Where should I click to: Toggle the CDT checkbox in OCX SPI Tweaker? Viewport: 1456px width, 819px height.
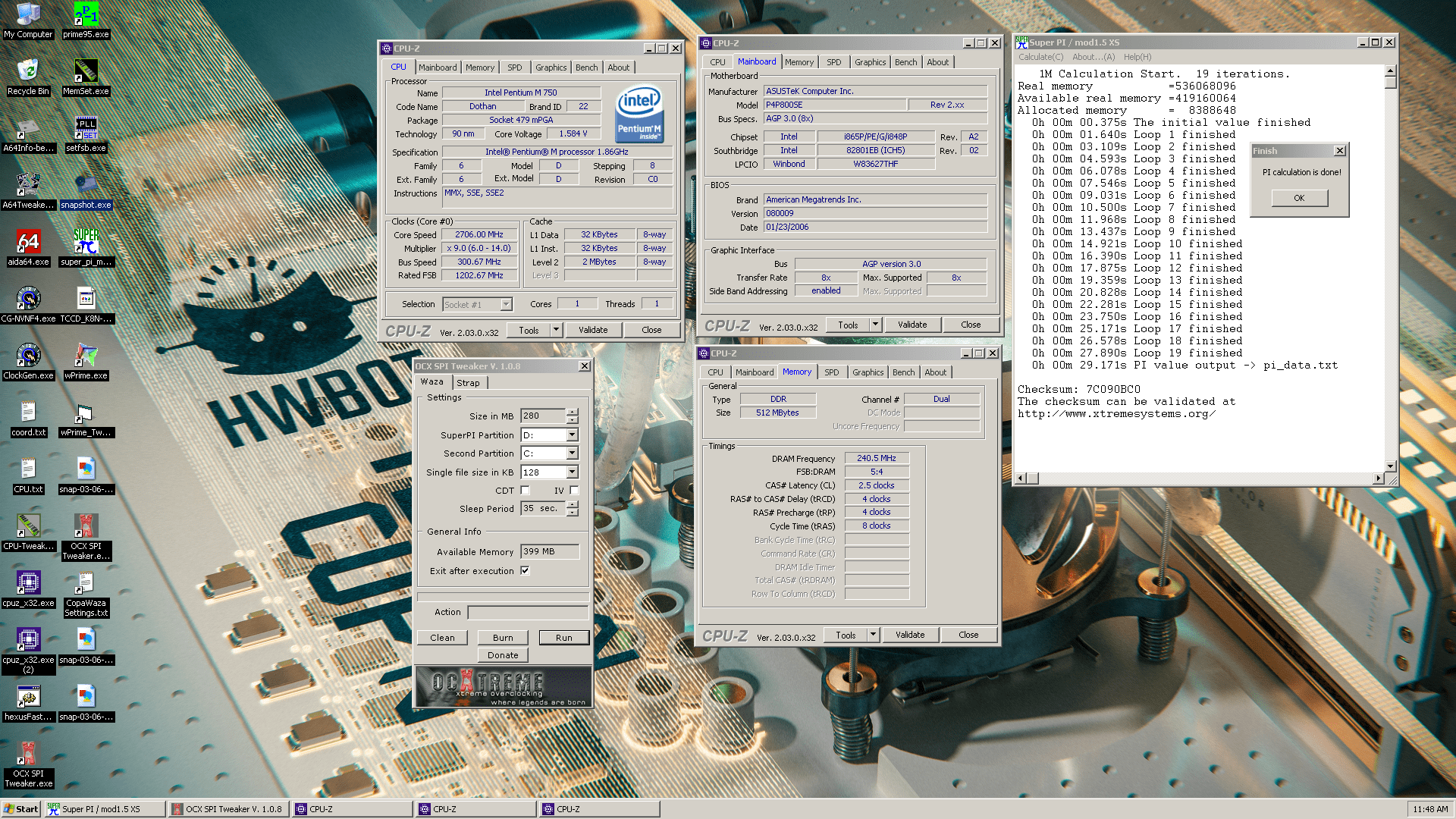click(525, 491)
